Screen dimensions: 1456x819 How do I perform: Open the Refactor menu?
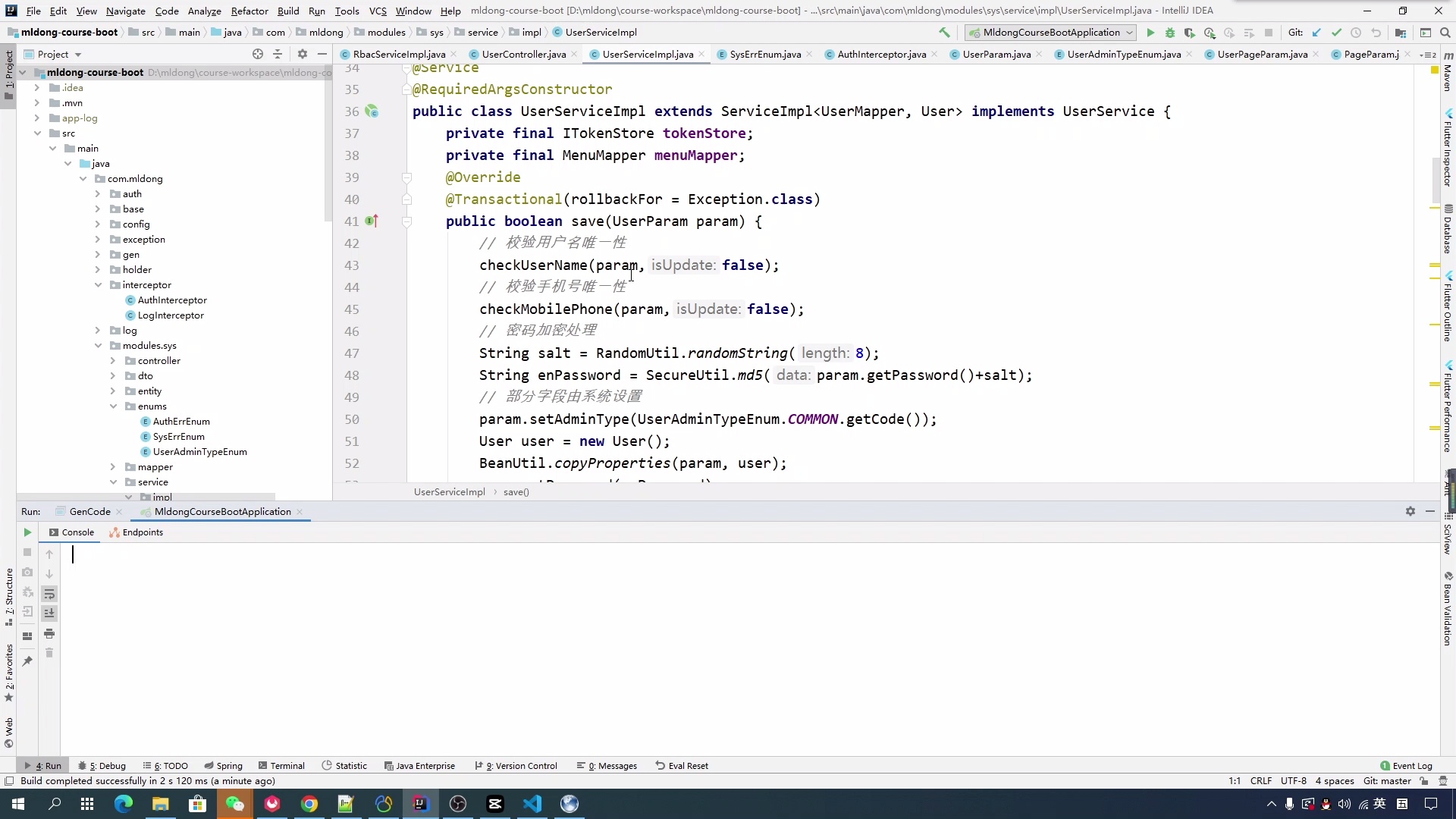click(x=249, y=11)
